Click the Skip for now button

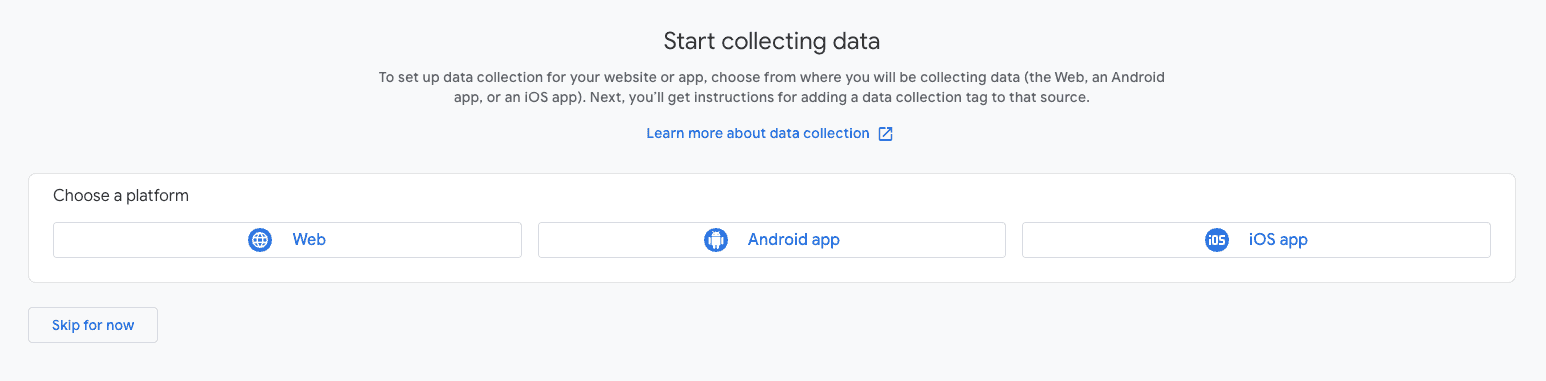click(93, 325)
